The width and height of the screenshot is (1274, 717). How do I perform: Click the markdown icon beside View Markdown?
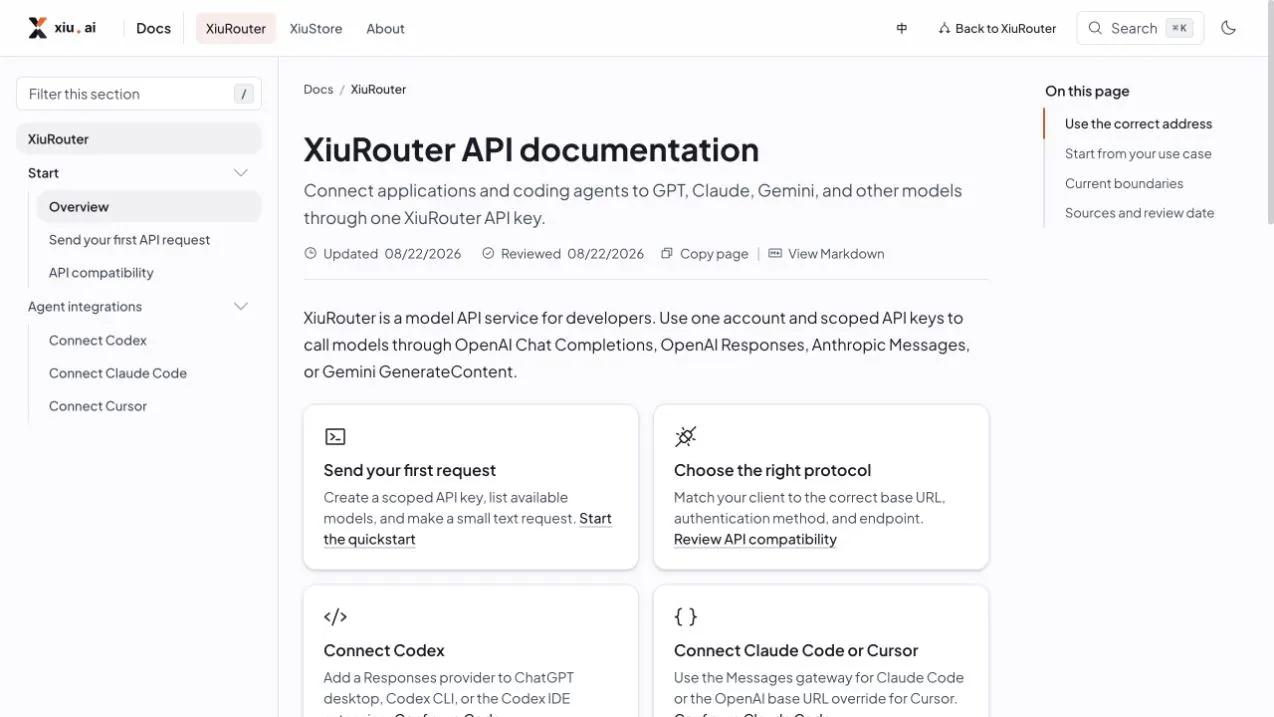click(775, 254)
